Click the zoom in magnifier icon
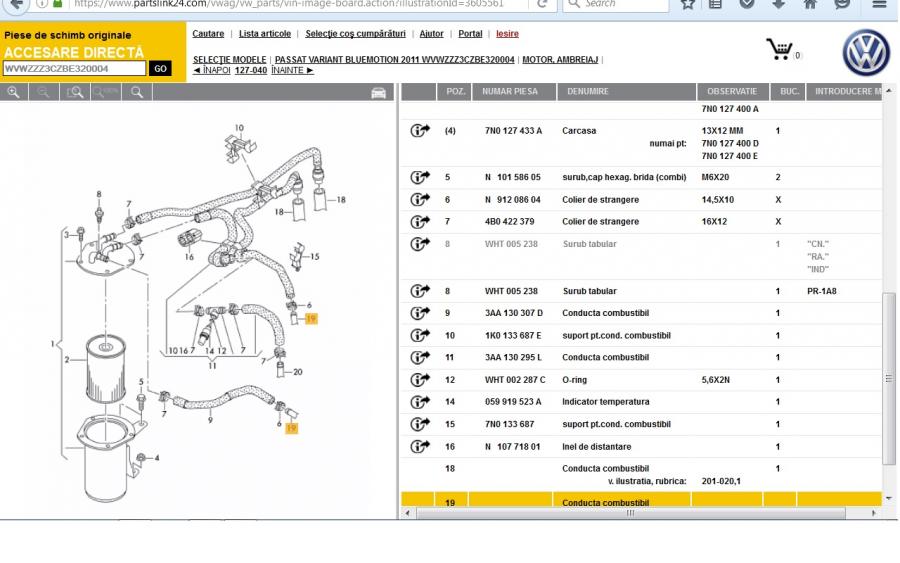Screen dimensions: 900x563 [x=14, y=92]
